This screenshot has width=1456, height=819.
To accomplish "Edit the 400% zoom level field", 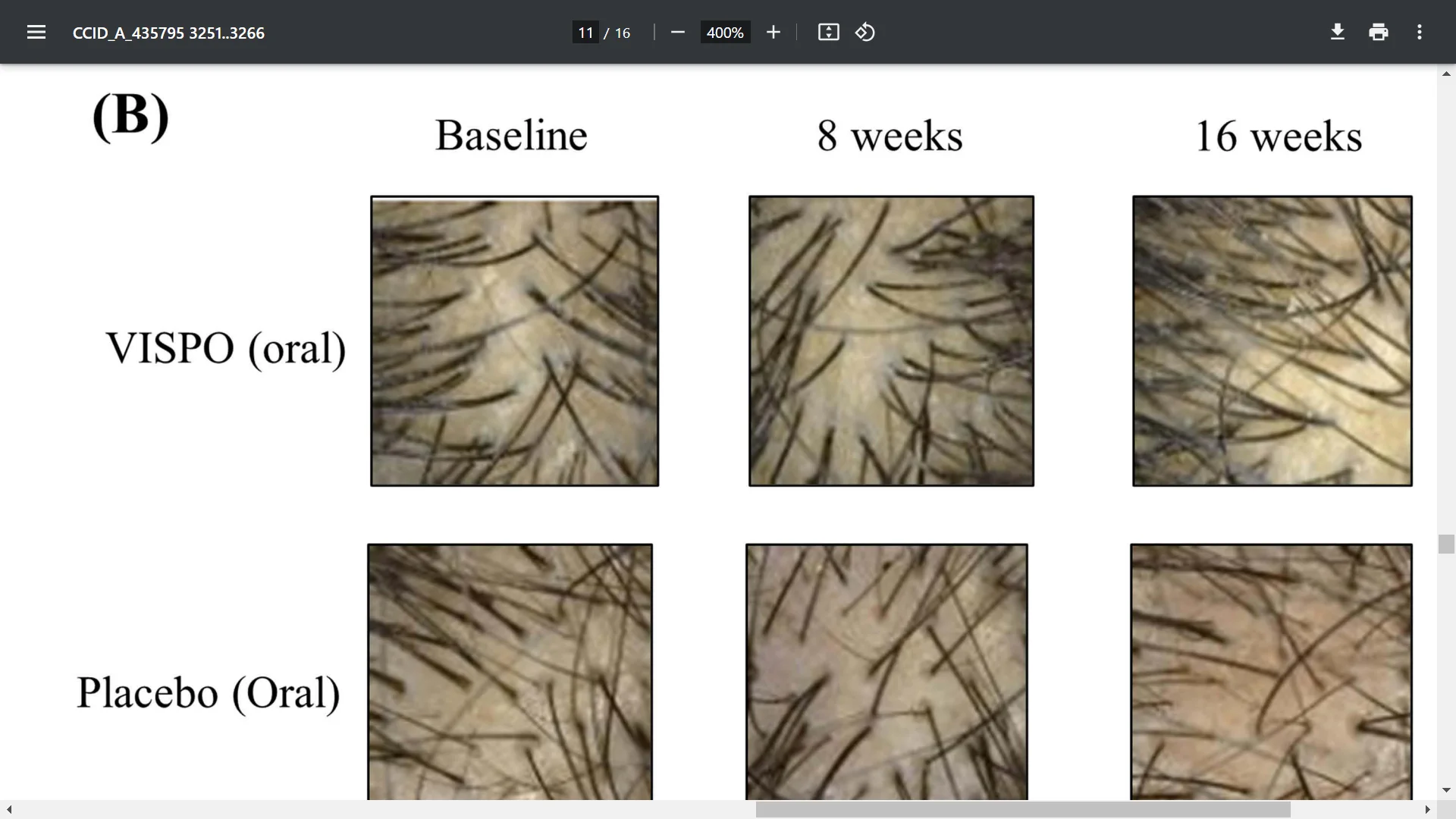I will pyautogui.click(x=725, y=33).
